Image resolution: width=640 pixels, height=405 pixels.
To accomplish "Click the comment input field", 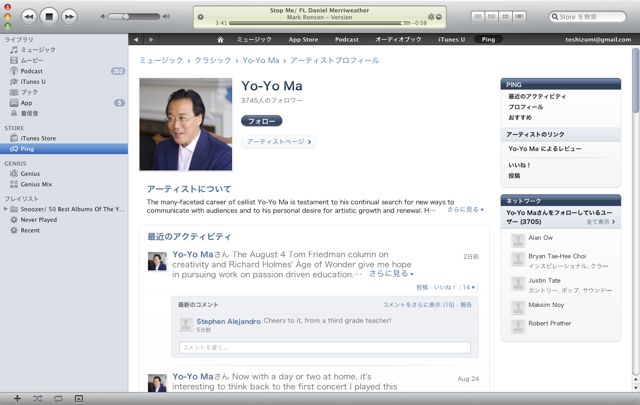I will (x=325, y=348).
